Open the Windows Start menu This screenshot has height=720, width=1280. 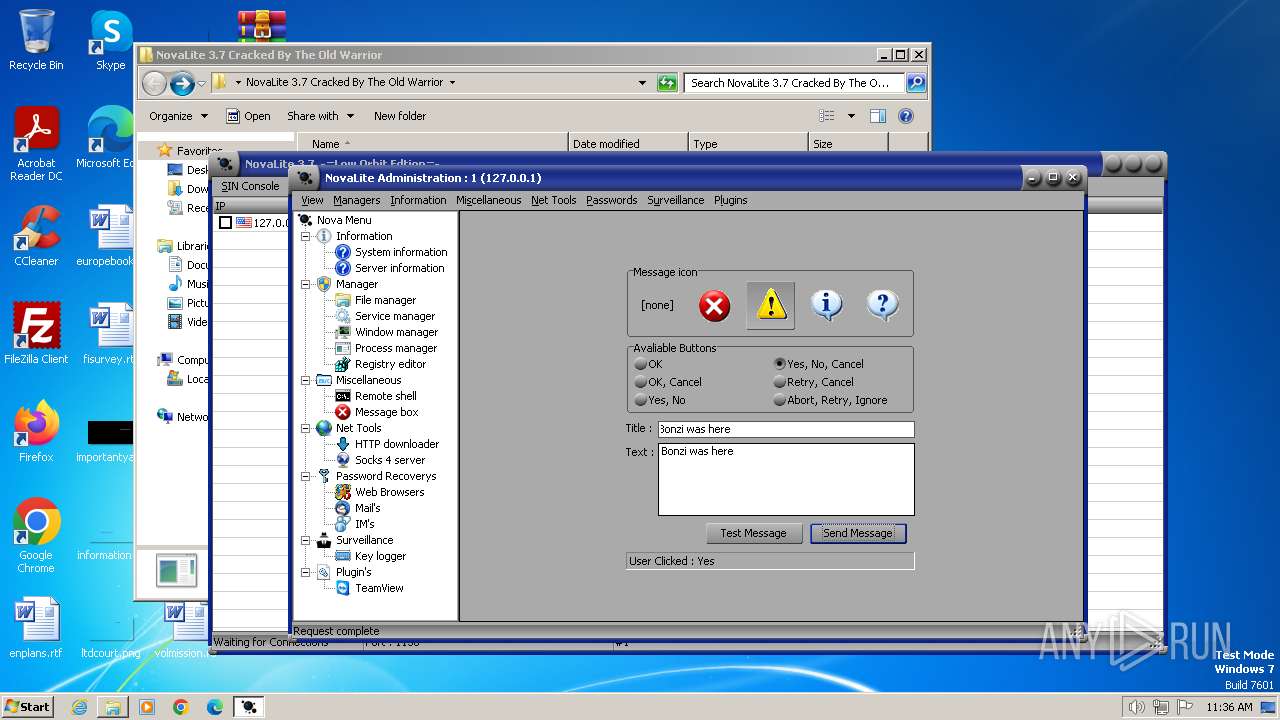click(x=27, y=706)
